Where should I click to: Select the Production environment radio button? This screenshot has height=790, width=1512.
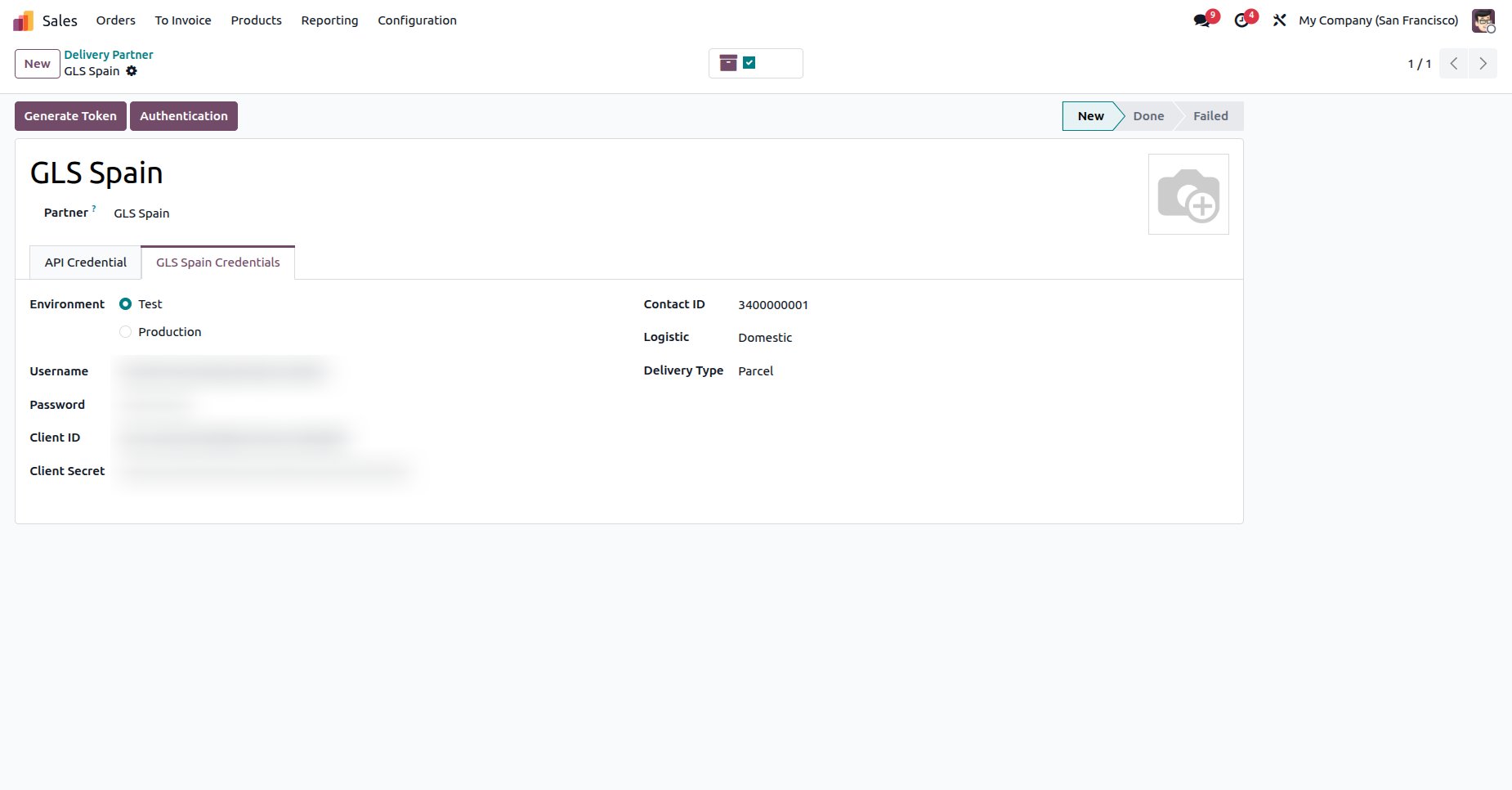[x=125, y=332]
